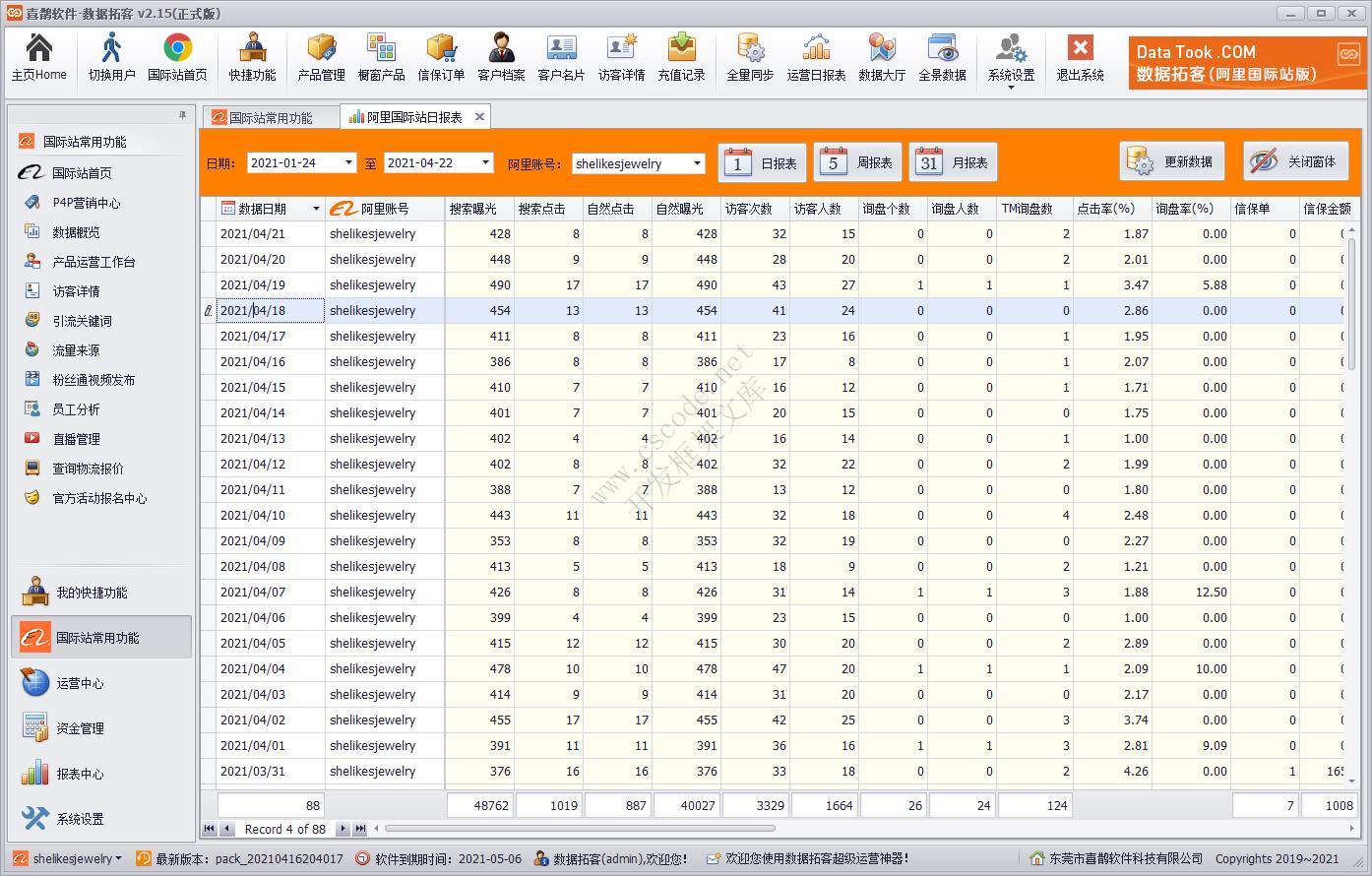Click 关闭窗体 eye toggle button
1372x876 pixels.
1295,162
